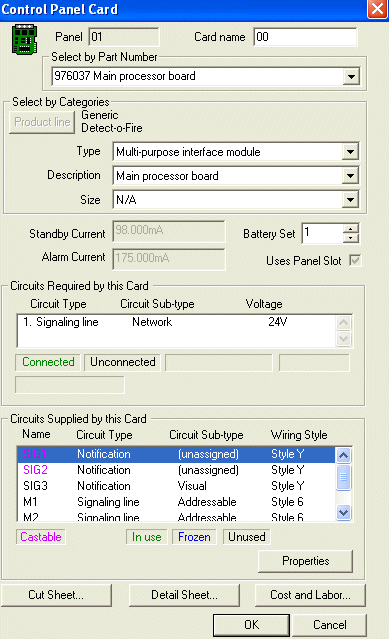Decrease Battery Set with down spinner
Screen dimensions: 389x639
351,238
